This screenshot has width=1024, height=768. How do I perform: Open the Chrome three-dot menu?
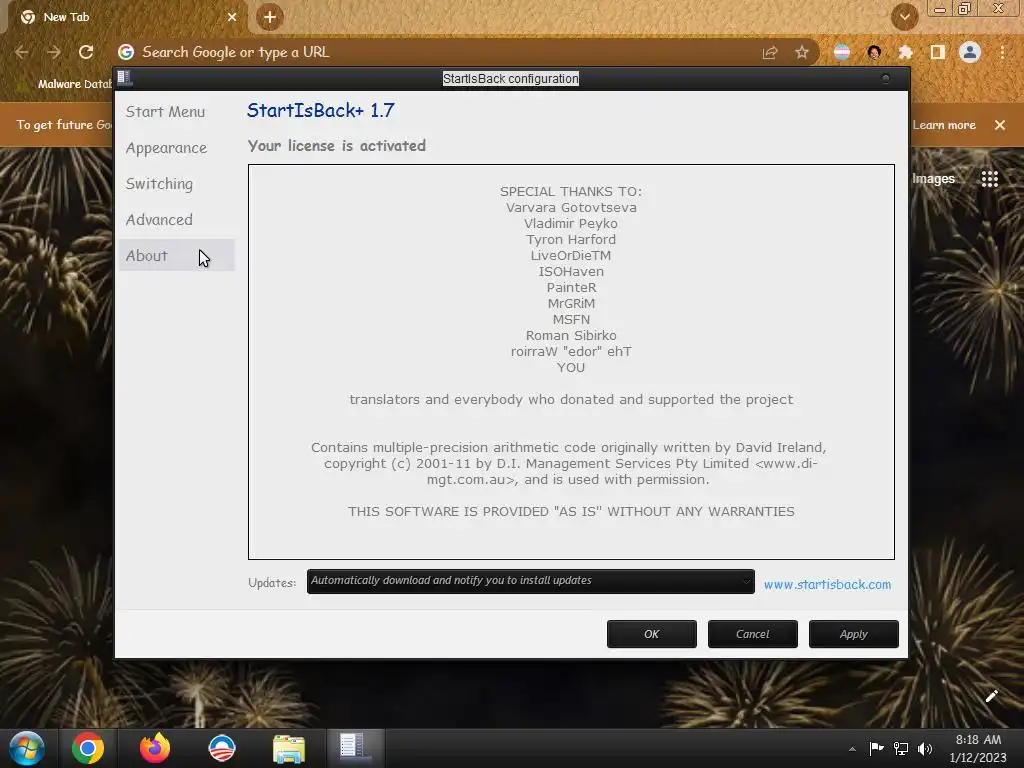(1002, 52)
